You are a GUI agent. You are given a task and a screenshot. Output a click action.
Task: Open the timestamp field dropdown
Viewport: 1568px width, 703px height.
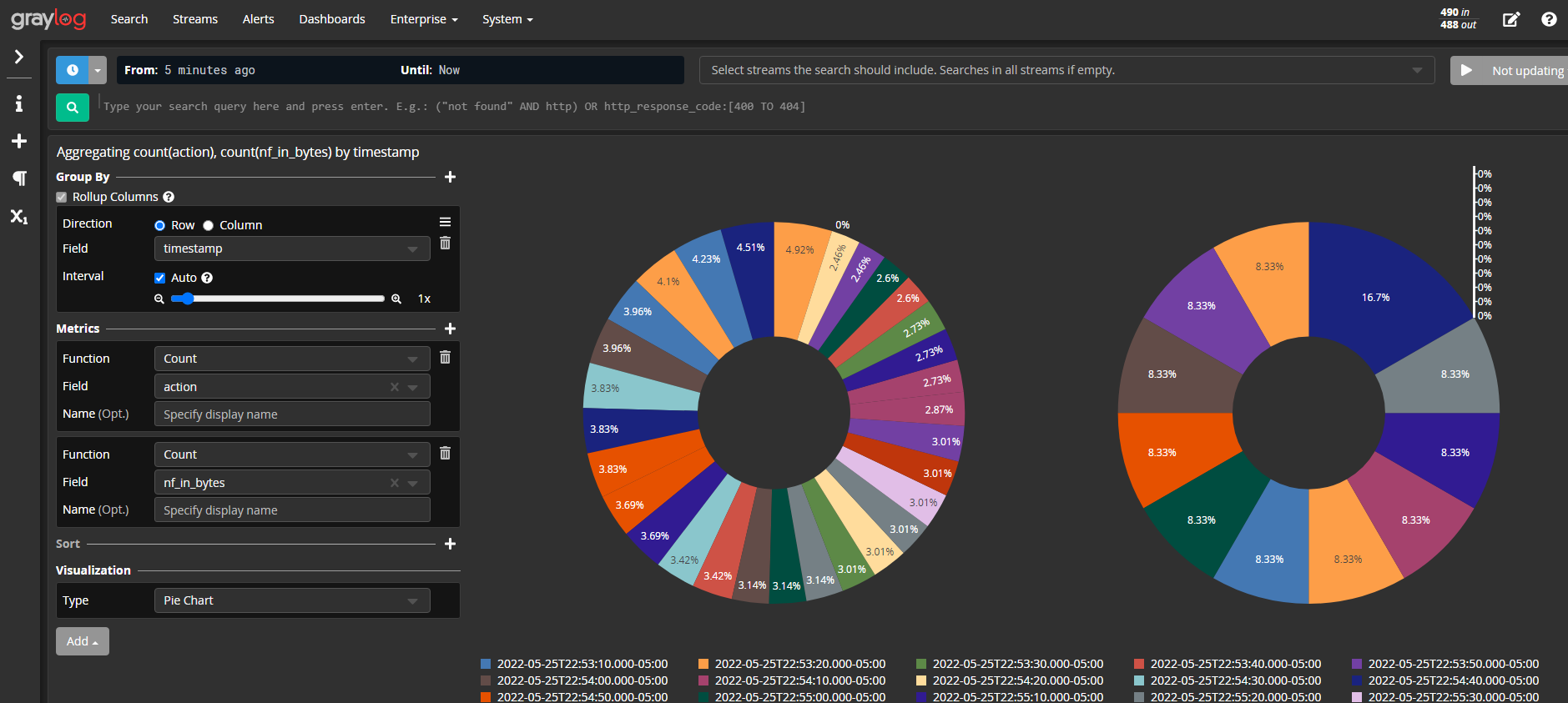(x=291, y=249)
